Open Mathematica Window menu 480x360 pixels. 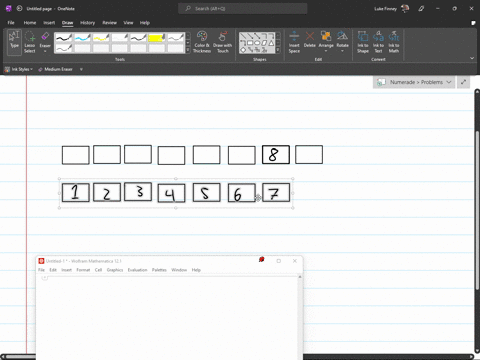click(179, 270)
